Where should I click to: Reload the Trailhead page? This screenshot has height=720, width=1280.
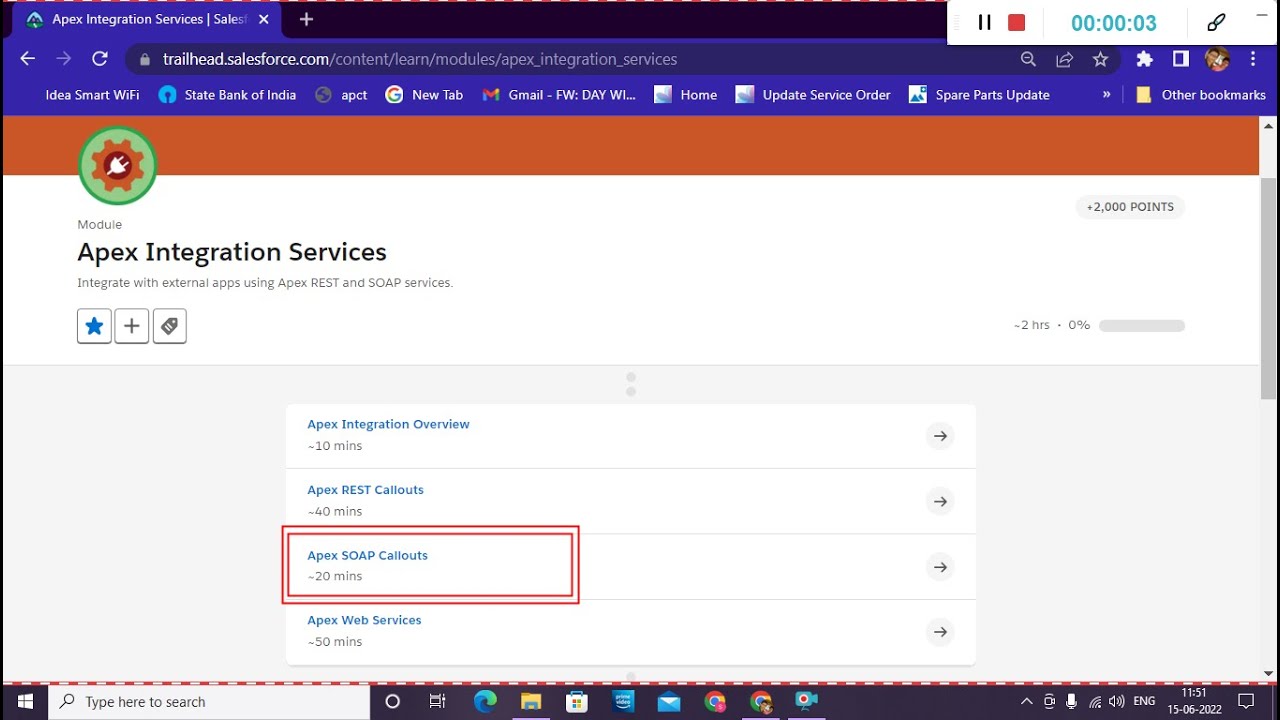coord(99,59)
